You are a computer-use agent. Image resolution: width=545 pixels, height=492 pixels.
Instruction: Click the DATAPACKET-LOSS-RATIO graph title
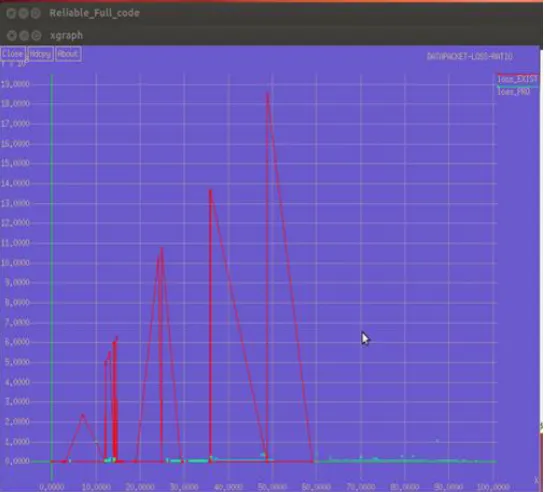click(470, 56)
